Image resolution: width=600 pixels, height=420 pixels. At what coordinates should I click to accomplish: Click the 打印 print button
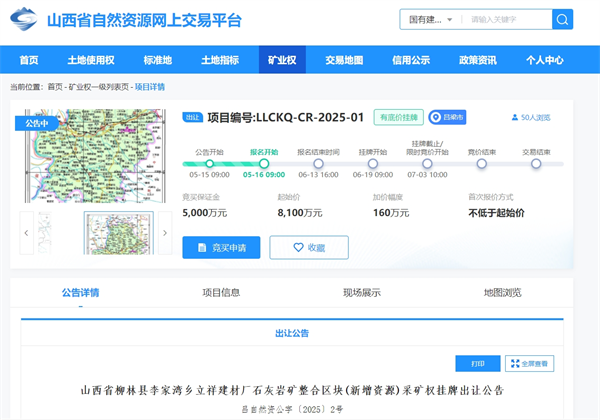click(477, 364)
